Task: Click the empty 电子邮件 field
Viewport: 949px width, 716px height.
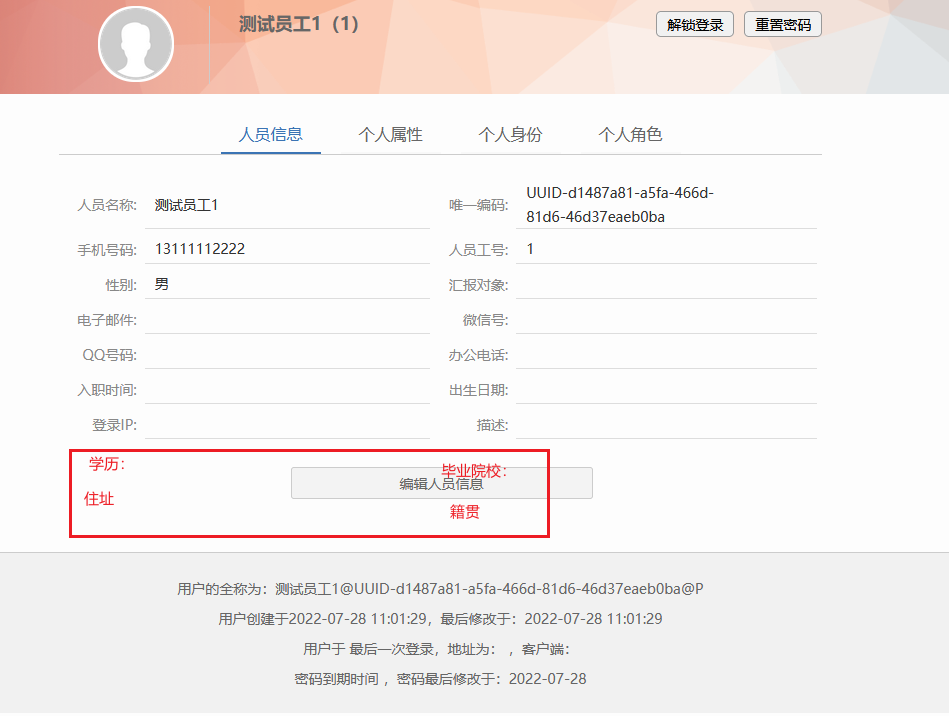Action: pyautogui.click(x=287, y=319)
